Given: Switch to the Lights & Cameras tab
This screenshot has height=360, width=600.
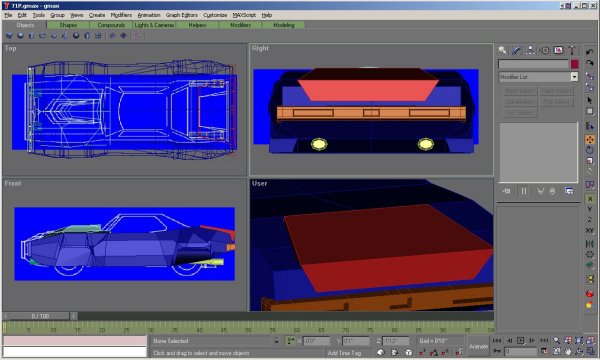Looking at the screenshot, I should [154, 25].
